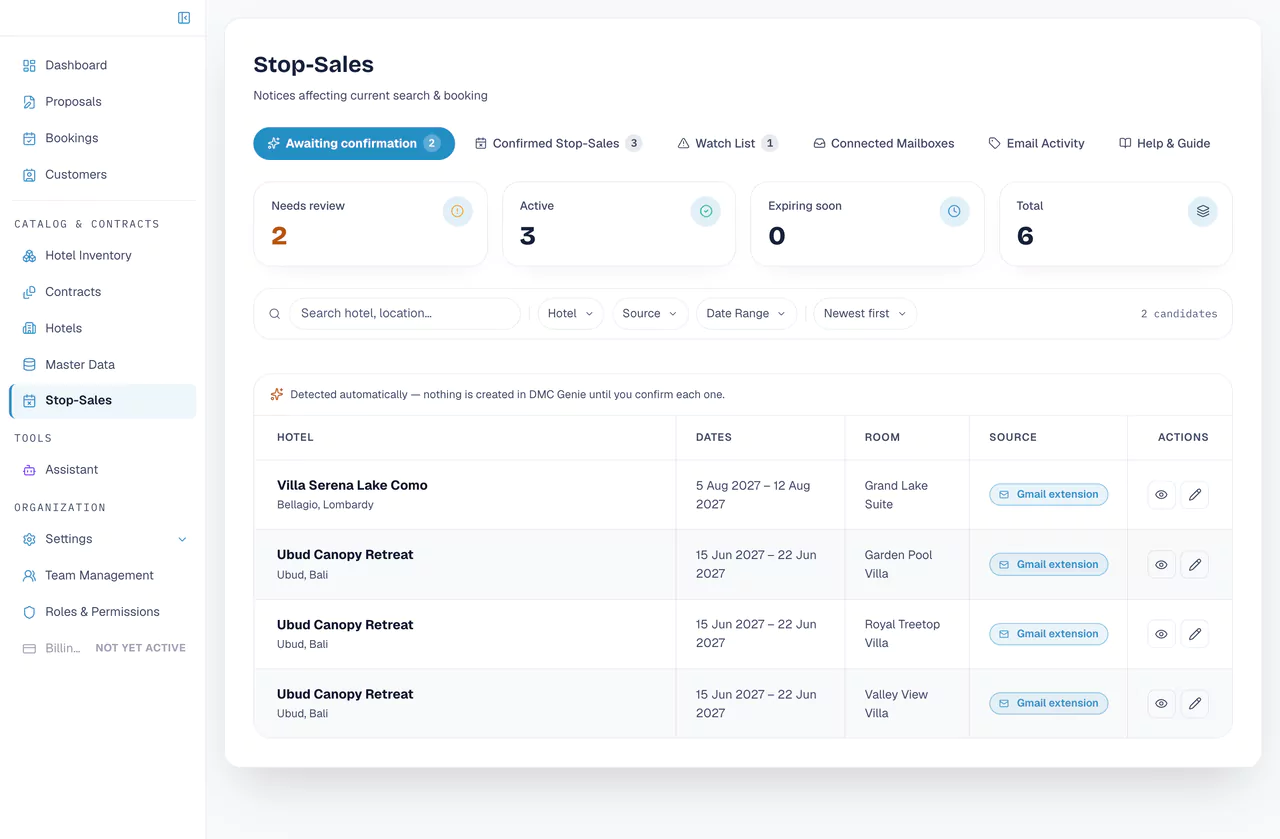Open Dashboard from the sidebar
This screenshot has height=839, width=1280.
[x=103, y=65]
